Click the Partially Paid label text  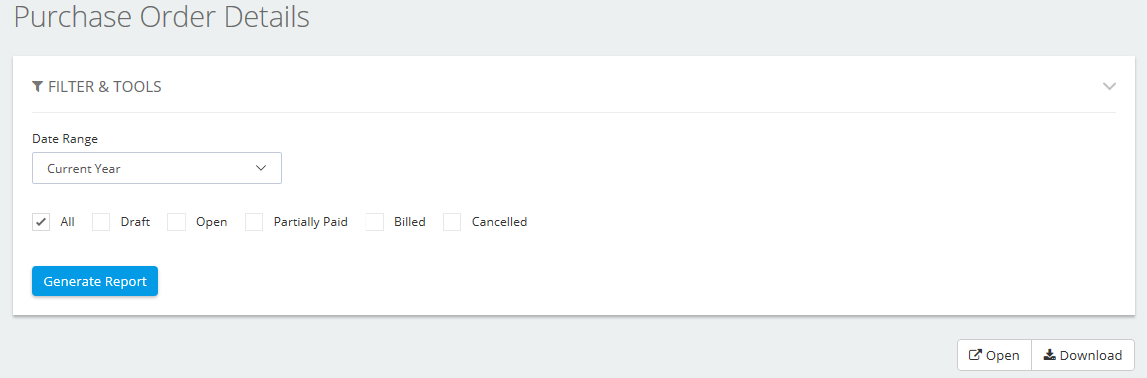[x=310, y=222]
